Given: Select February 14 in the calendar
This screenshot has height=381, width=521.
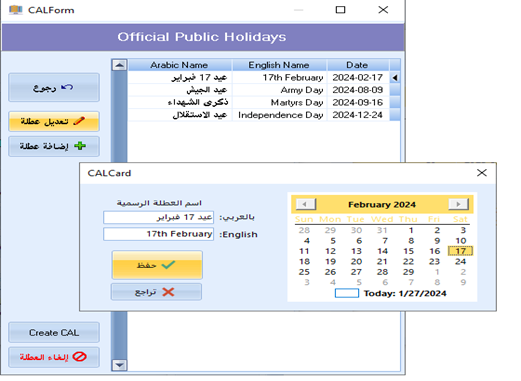Looking at the screenshot, I should 382,251.
